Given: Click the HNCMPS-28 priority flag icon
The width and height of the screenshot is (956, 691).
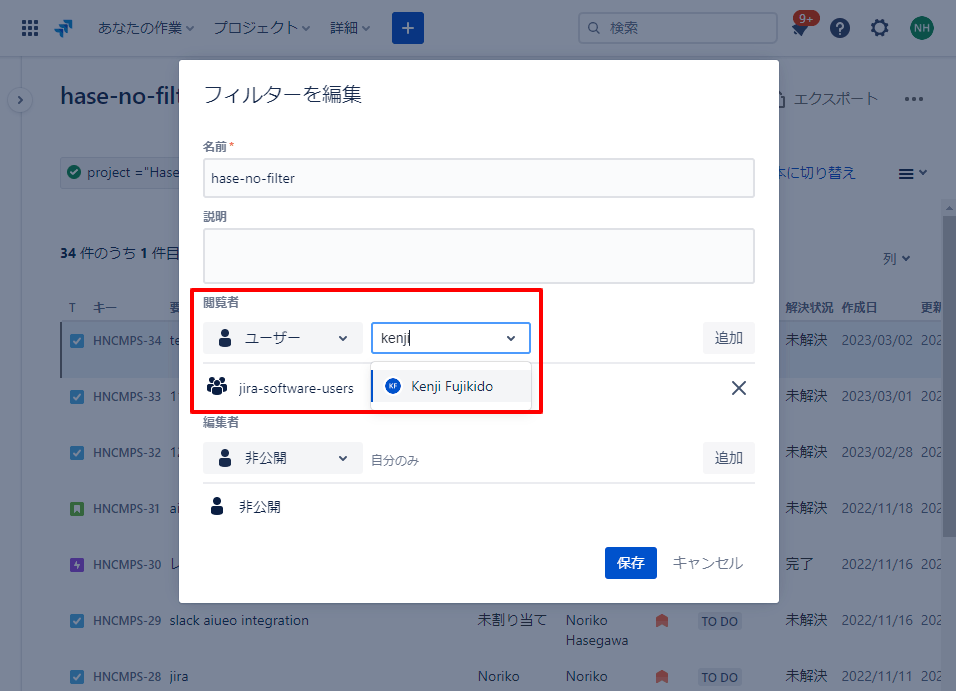Looking at the screenshot, I should tap(662, 677).
